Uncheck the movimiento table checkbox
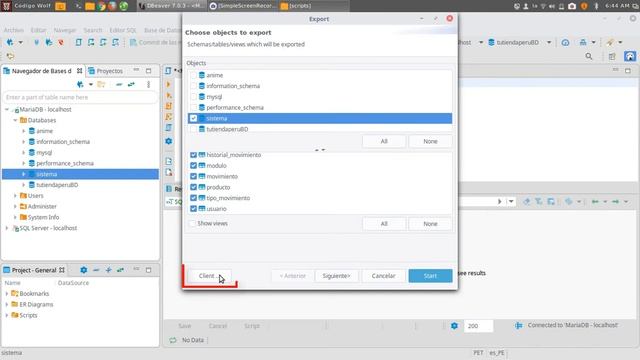The image size is (640, 360). (193, 176)
